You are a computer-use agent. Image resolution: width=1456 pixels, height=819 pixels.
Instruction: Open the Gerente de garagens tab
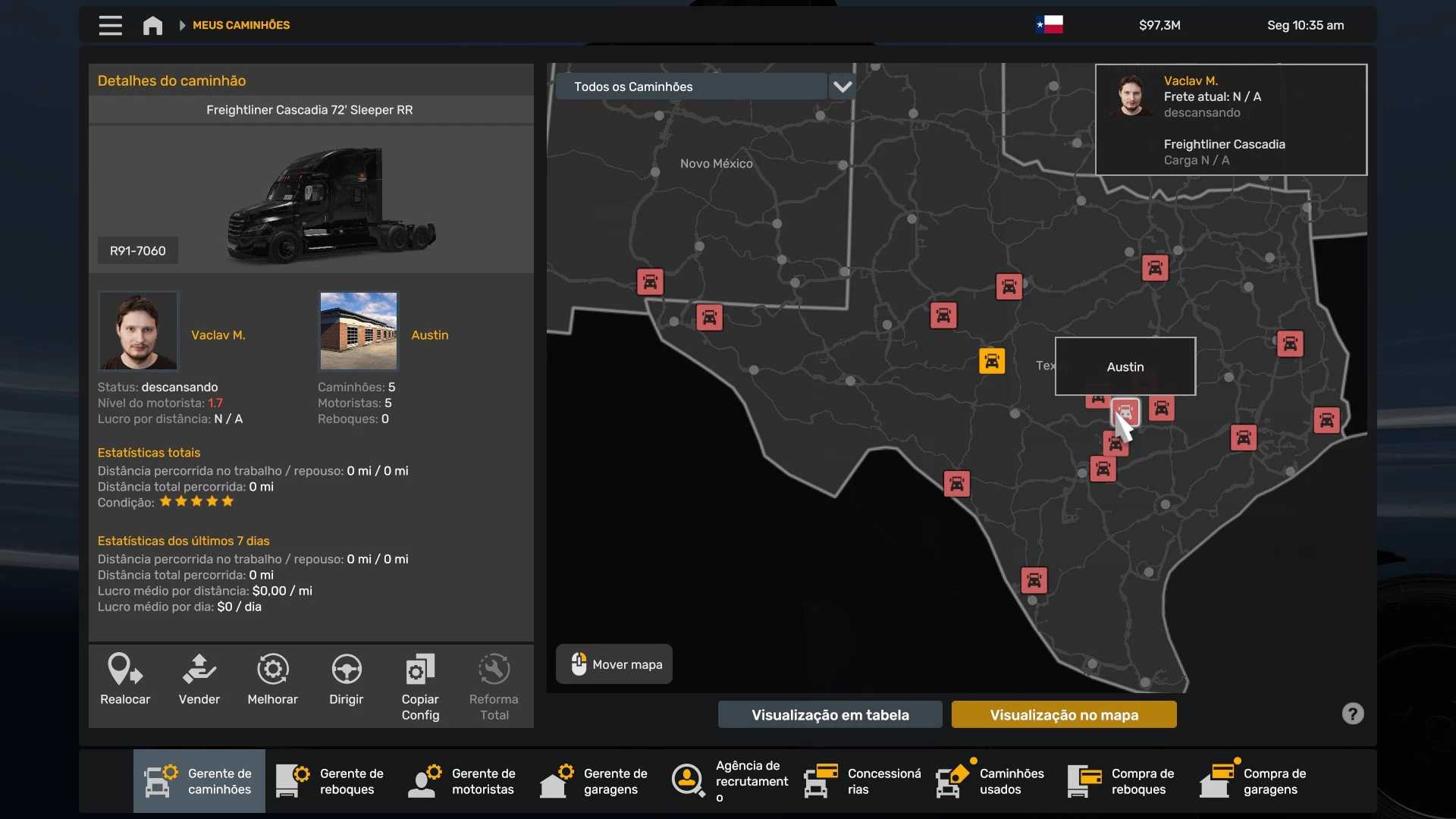point(595,781)
